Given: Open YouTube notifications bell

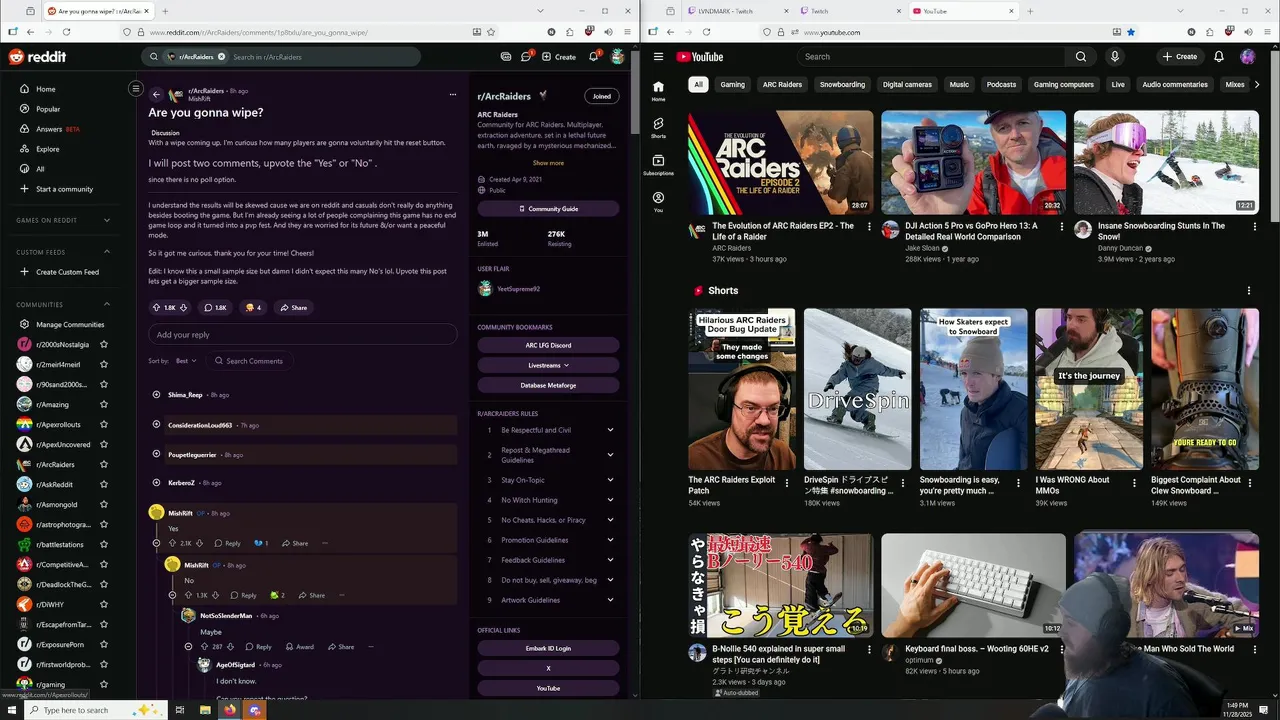Looking at the screenshot, I should click(1219, 57).
